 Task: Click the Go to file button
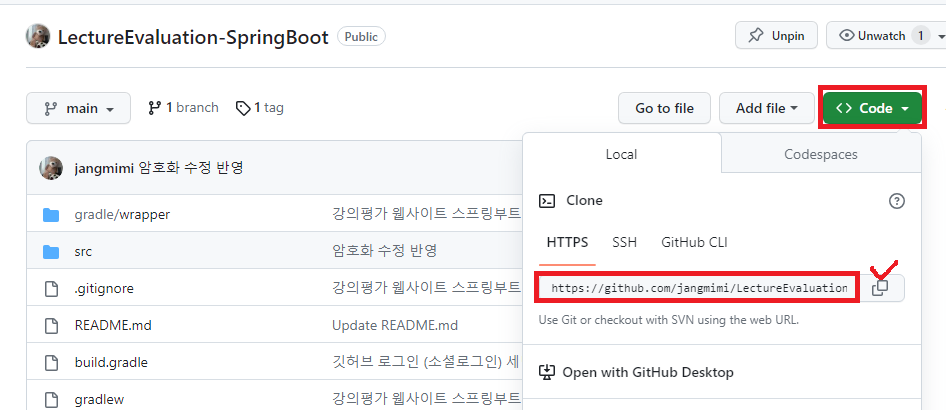coord(664,109)
